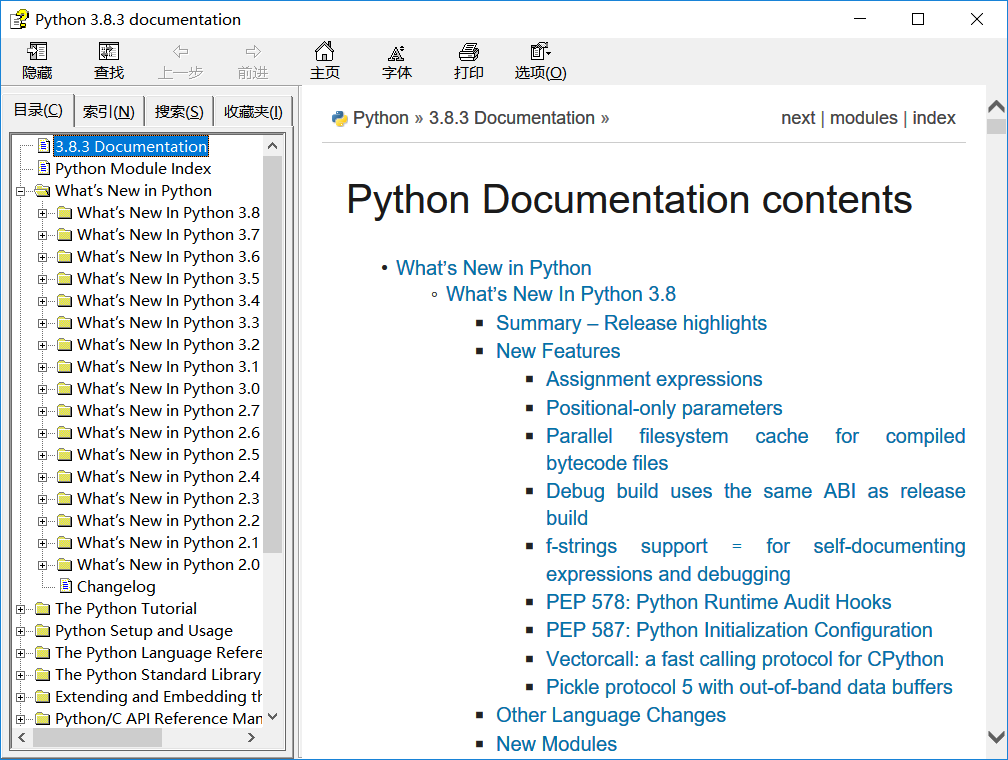Expand What's New In Python 3.2 node
The height and width of the screenshot is (760, 1008).
point(42,345)
